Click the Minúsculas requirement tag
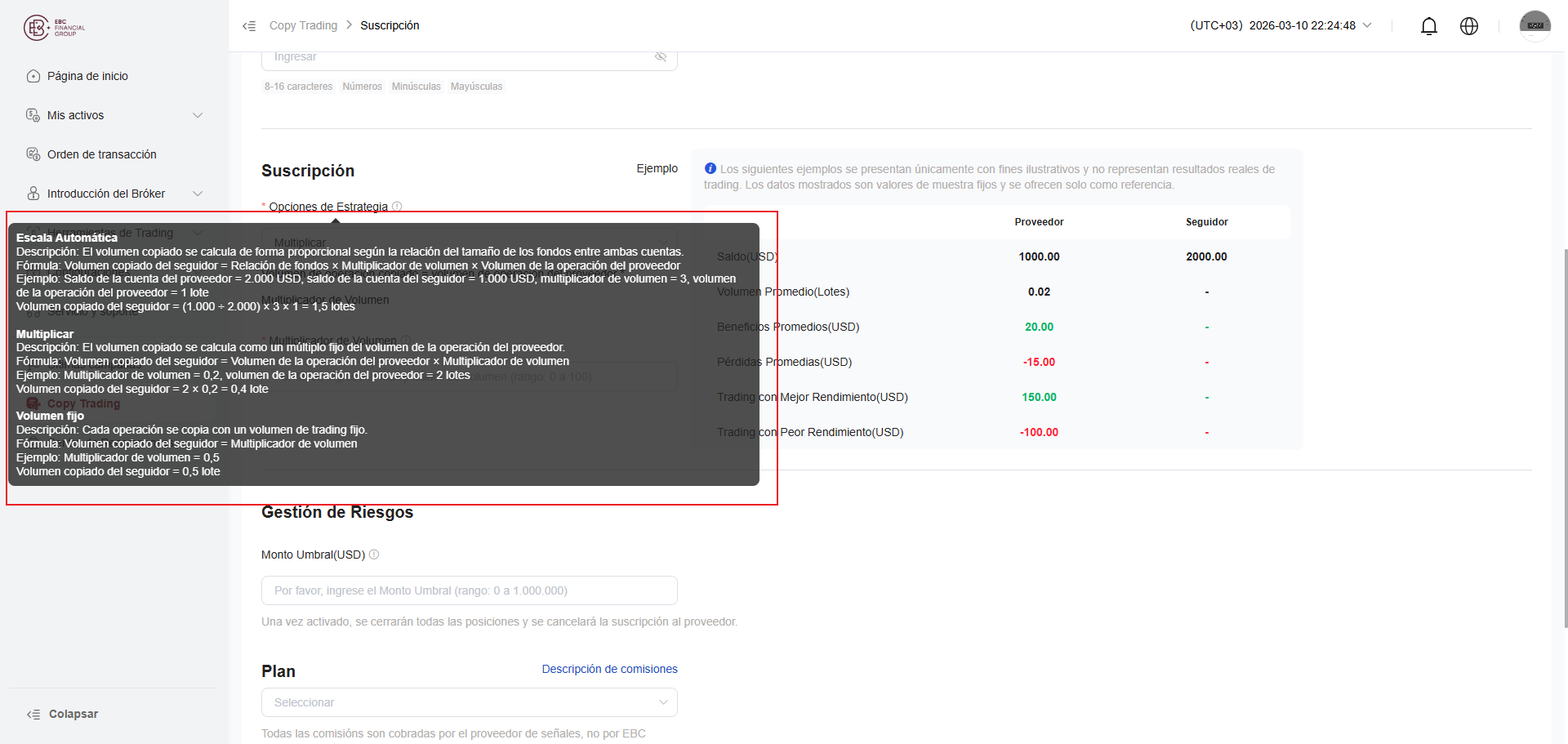Screen dimensions: 1568x744 tap(416, 87)
